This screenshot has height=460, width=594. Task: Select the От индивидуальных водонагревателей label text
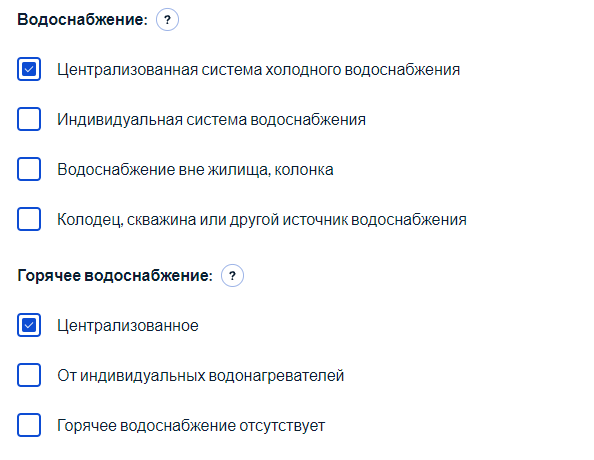200,376
